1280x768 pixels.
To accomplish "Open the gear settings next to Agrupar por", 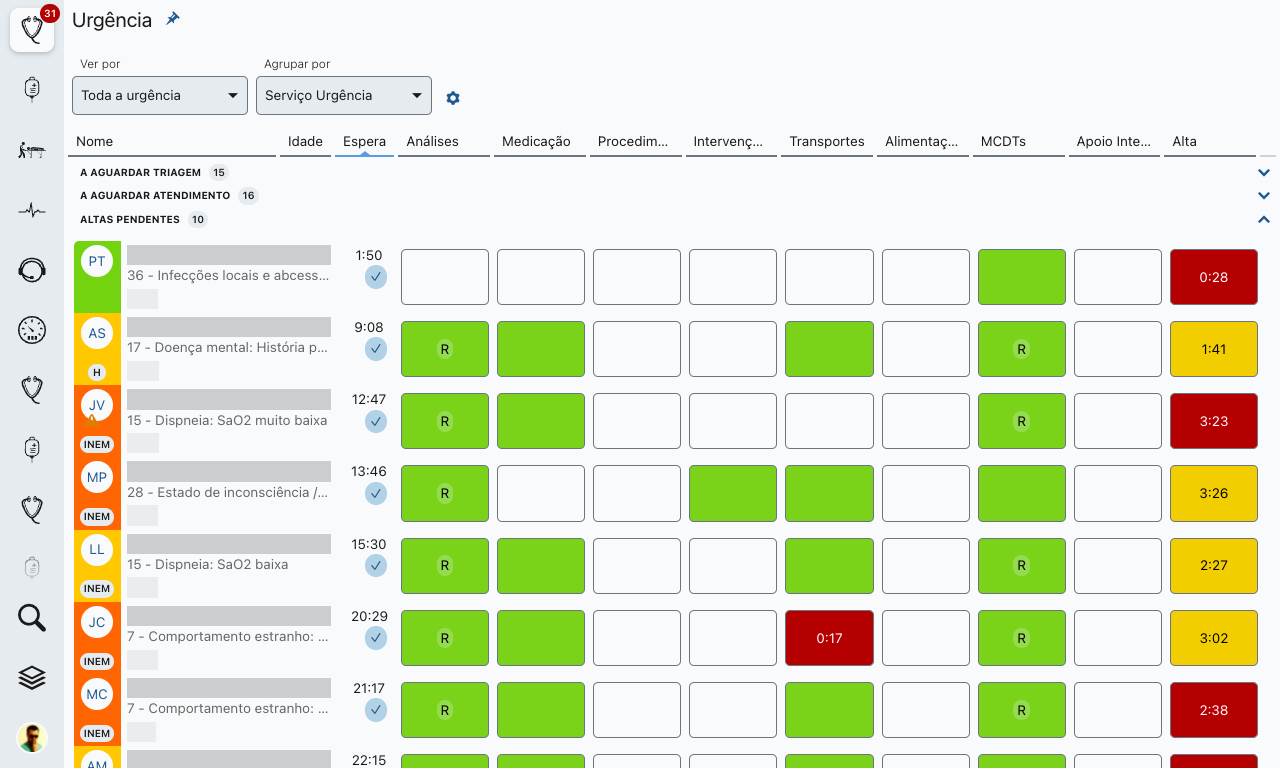I will 453,98.
